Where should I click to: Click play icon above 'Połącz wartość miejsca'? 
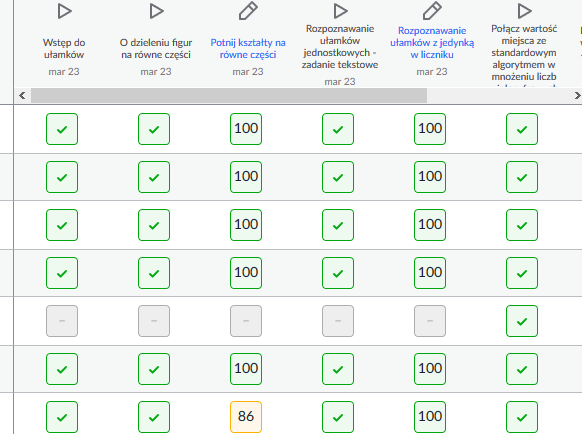click(x=524, y=11)
